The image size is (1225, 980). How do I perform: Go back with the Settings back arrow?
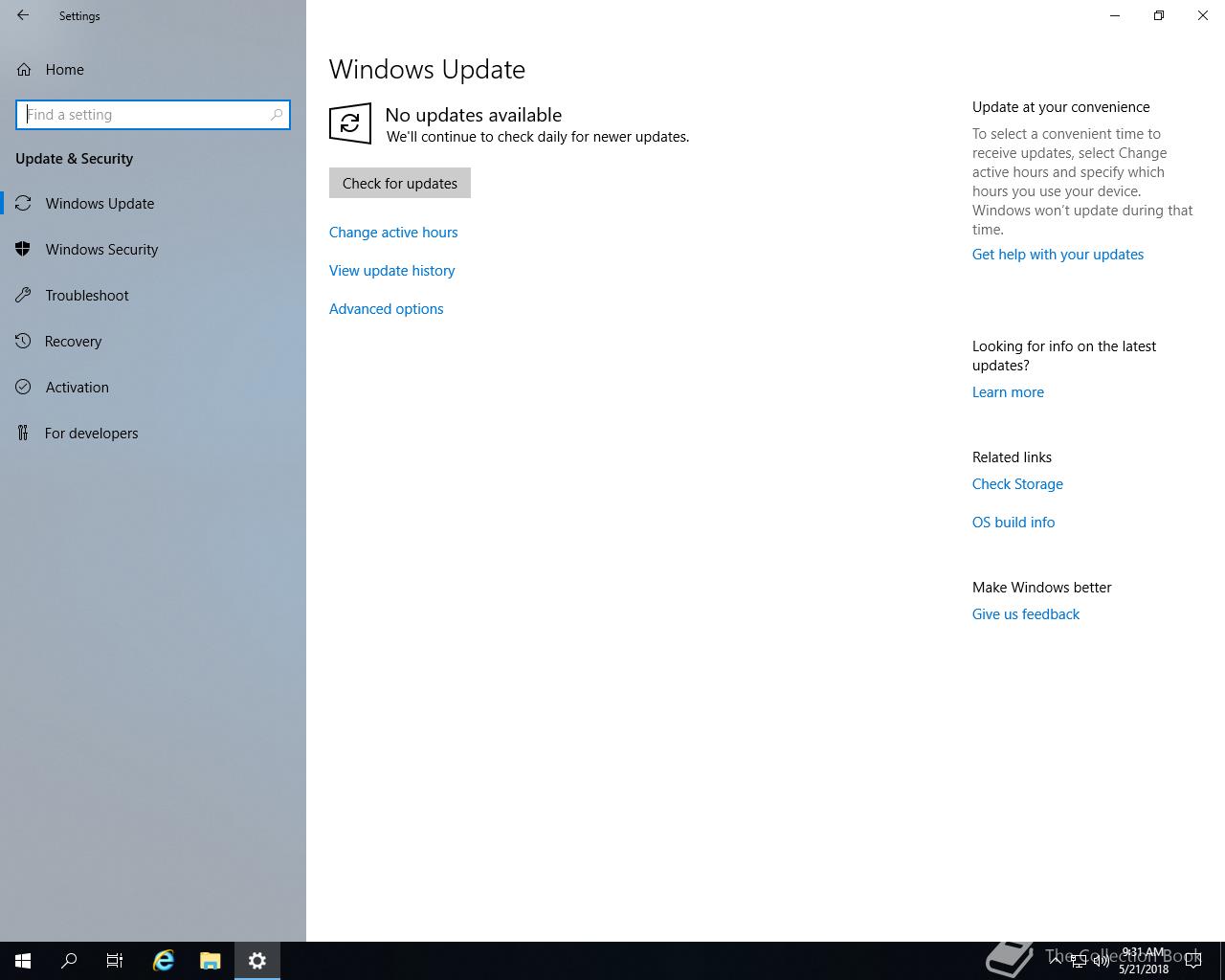pyautogui.click(x=23, y=15)
